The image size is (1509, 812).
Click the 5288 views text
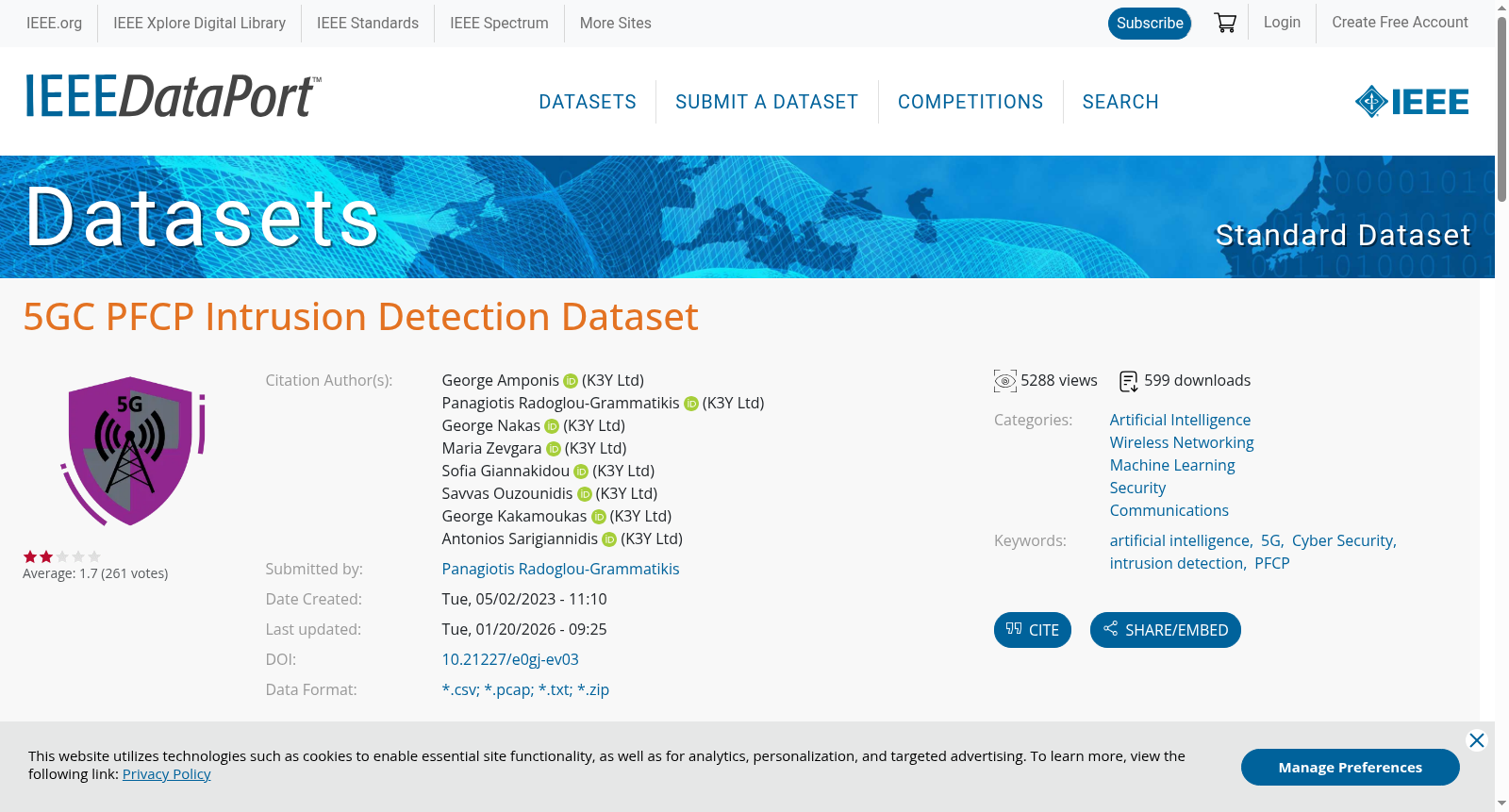click(1059, 381)
